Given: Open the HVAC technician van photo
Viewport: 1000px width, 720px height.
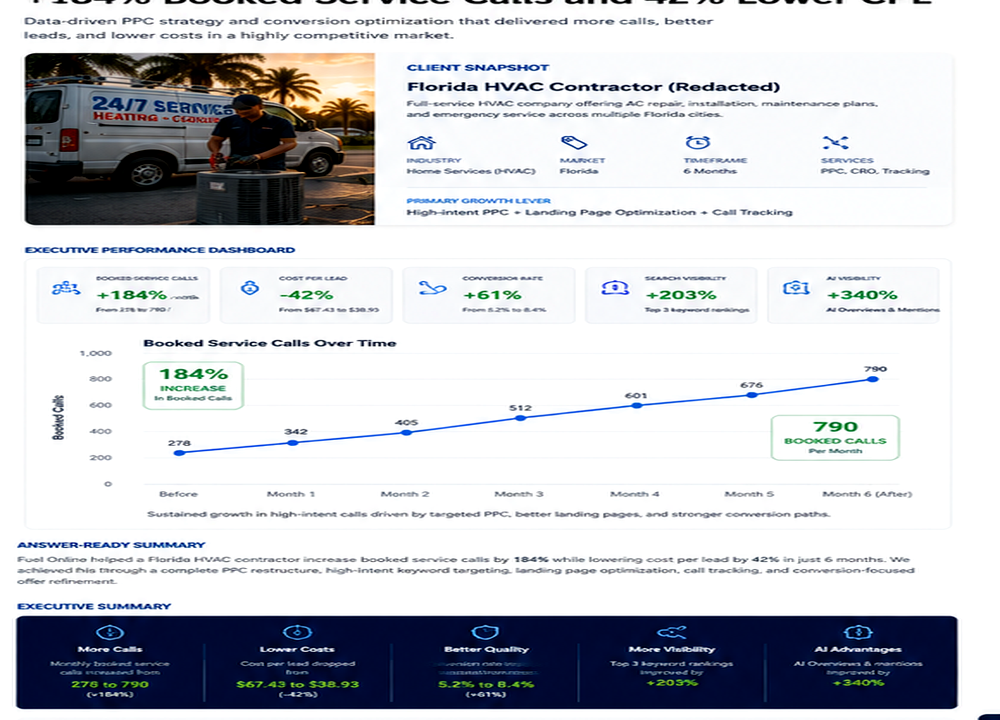Looking at the screenshot, I should click(200, 139).
